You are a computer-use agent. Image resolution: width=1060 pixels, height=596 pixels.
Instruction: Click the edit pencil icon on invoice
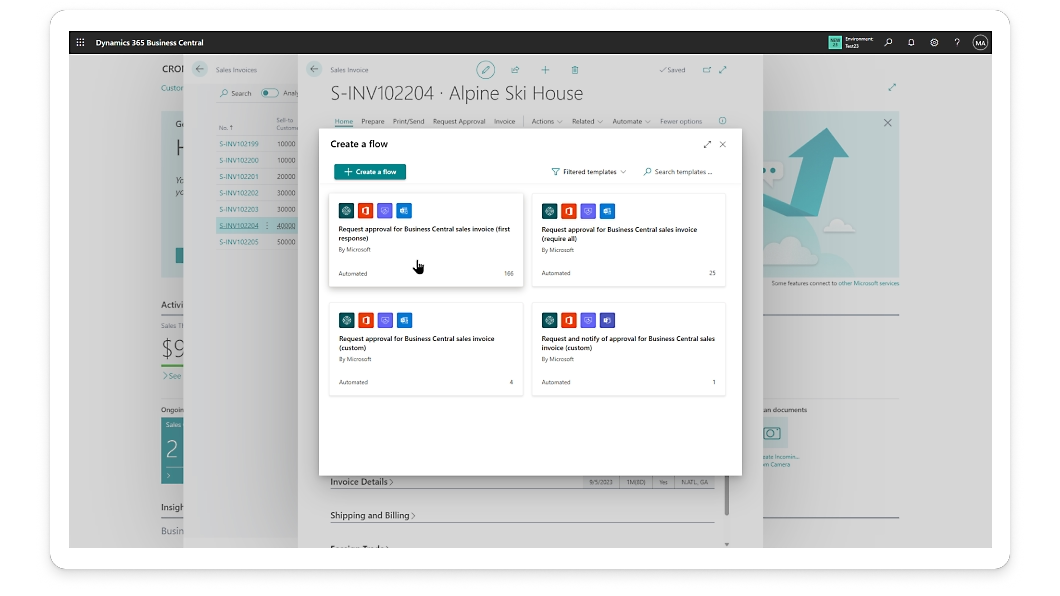tap(485, 70)
